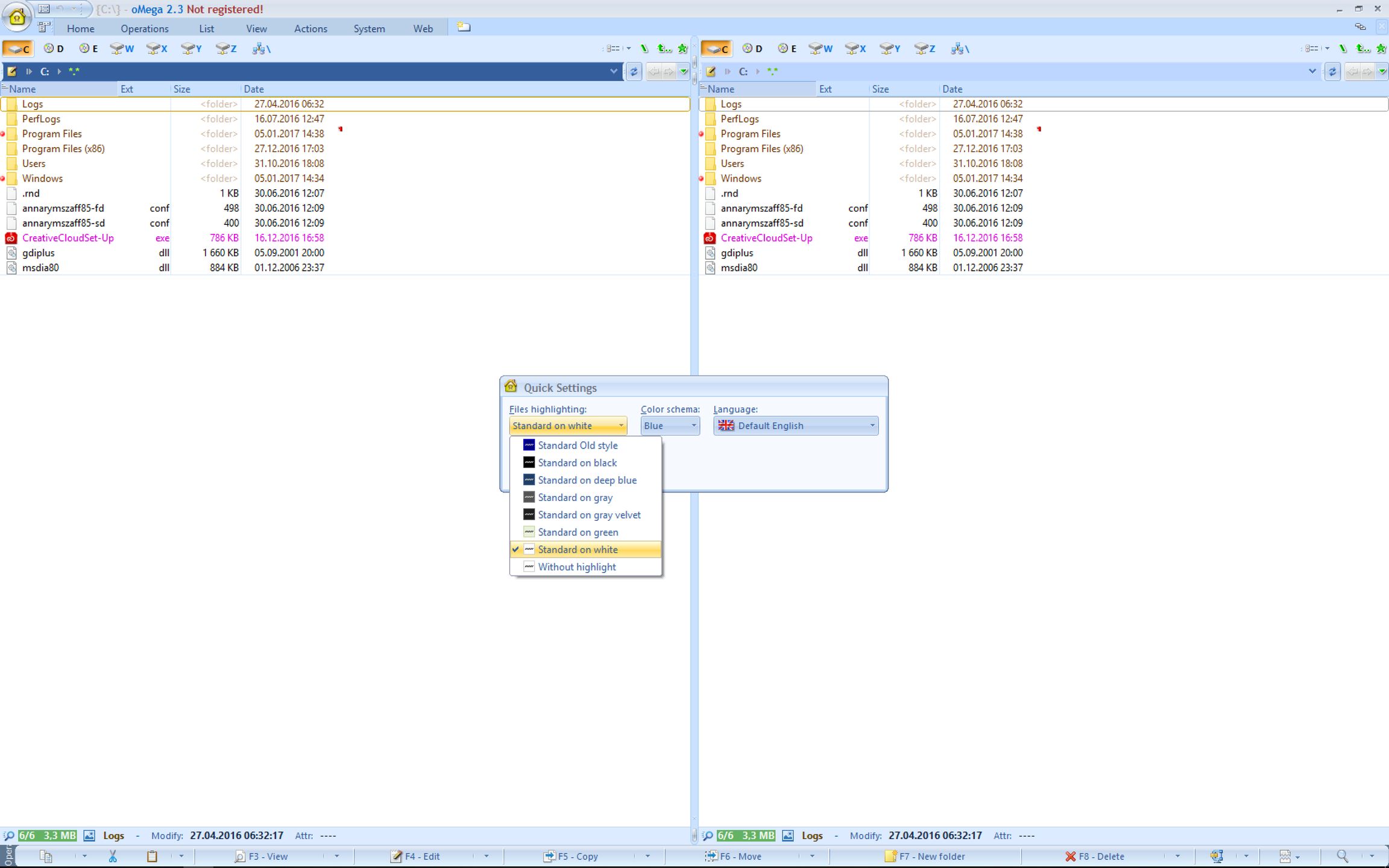
Task: Select Standard on deep blue entry
Action: point(587,480)
